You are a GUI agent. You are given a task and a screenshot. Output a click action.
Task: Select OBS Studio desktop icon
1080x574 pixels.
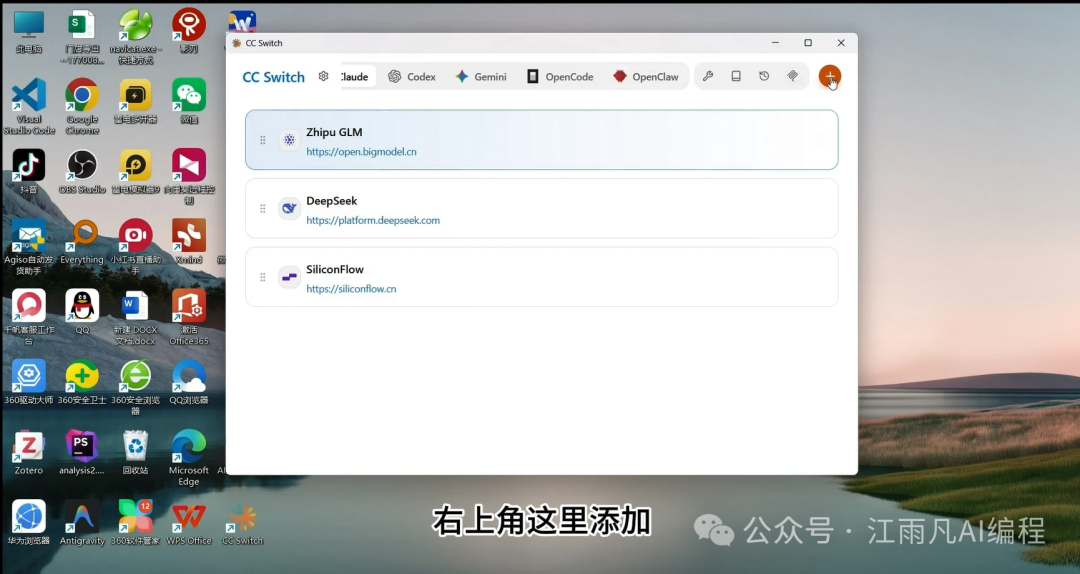82,172
